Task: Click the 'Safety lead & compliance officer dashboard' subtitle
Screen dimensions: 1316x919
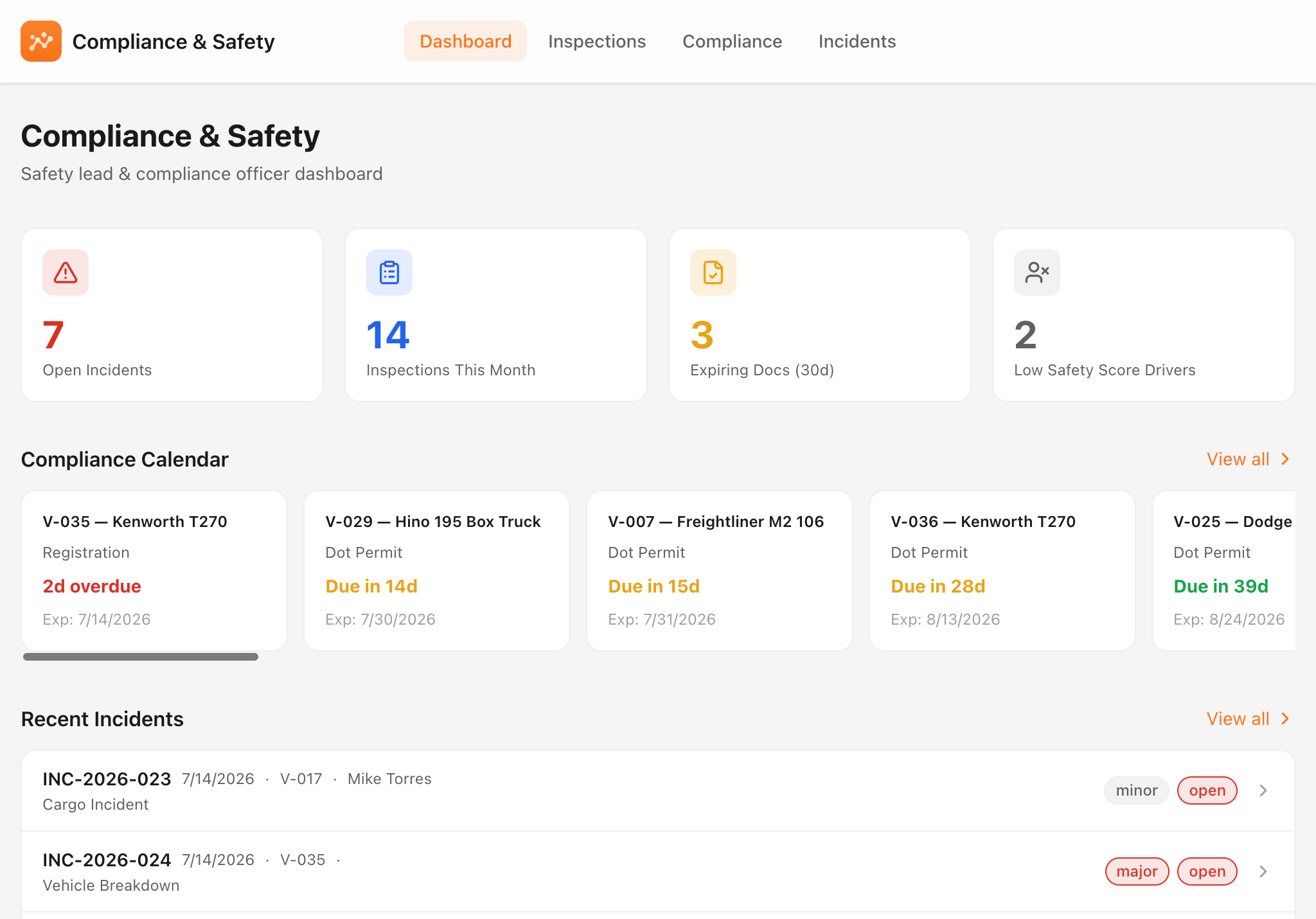Action: click(202, 174)
